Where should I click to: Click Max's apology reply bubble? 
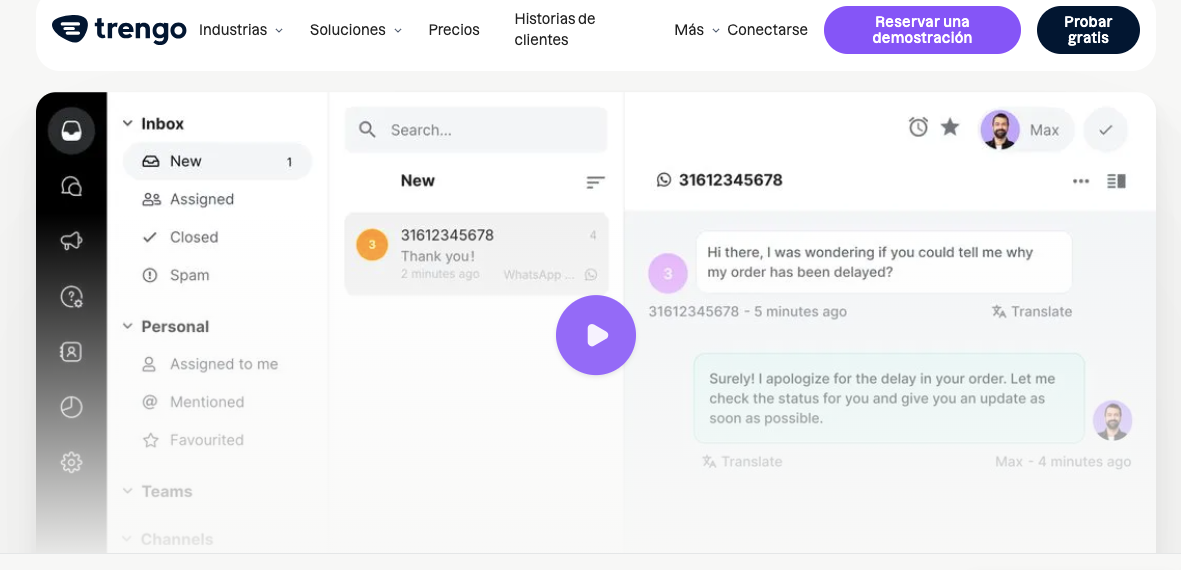tap(889, 398)
